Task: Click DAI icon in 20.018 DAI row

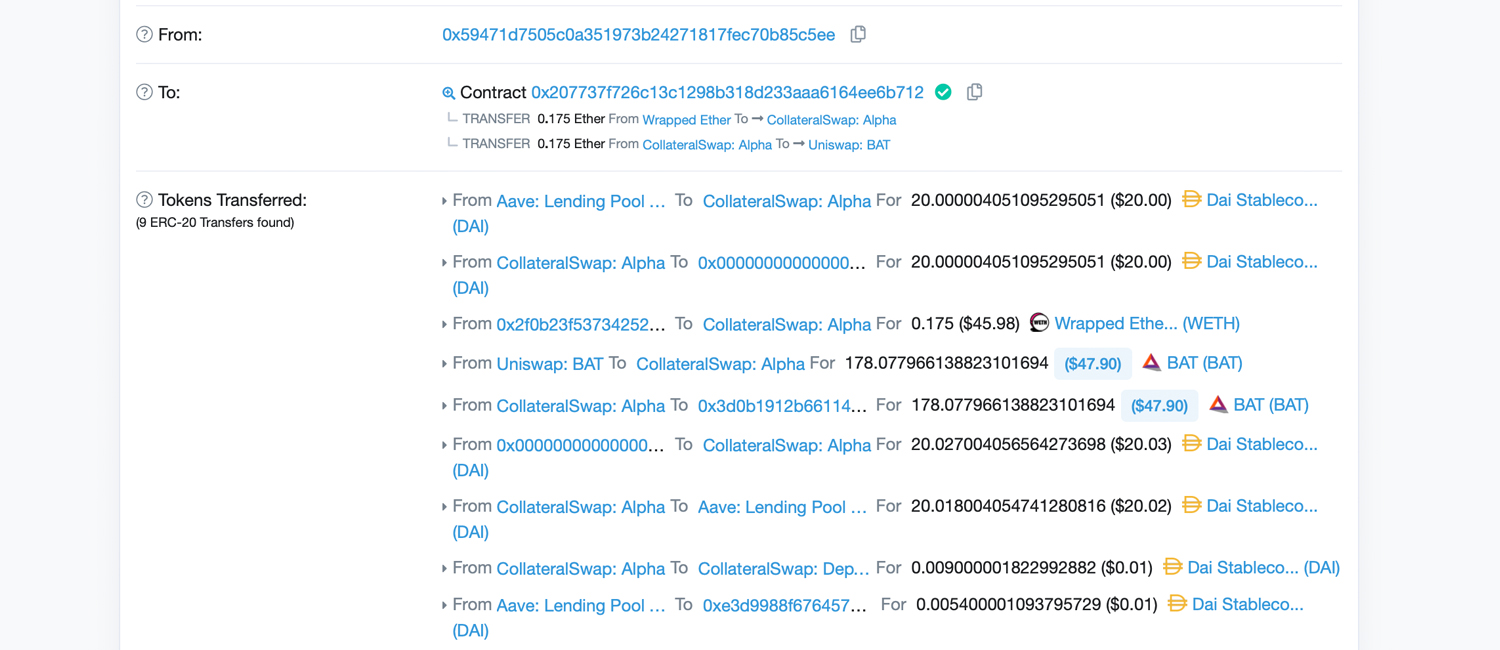Action: [1191, 505]
